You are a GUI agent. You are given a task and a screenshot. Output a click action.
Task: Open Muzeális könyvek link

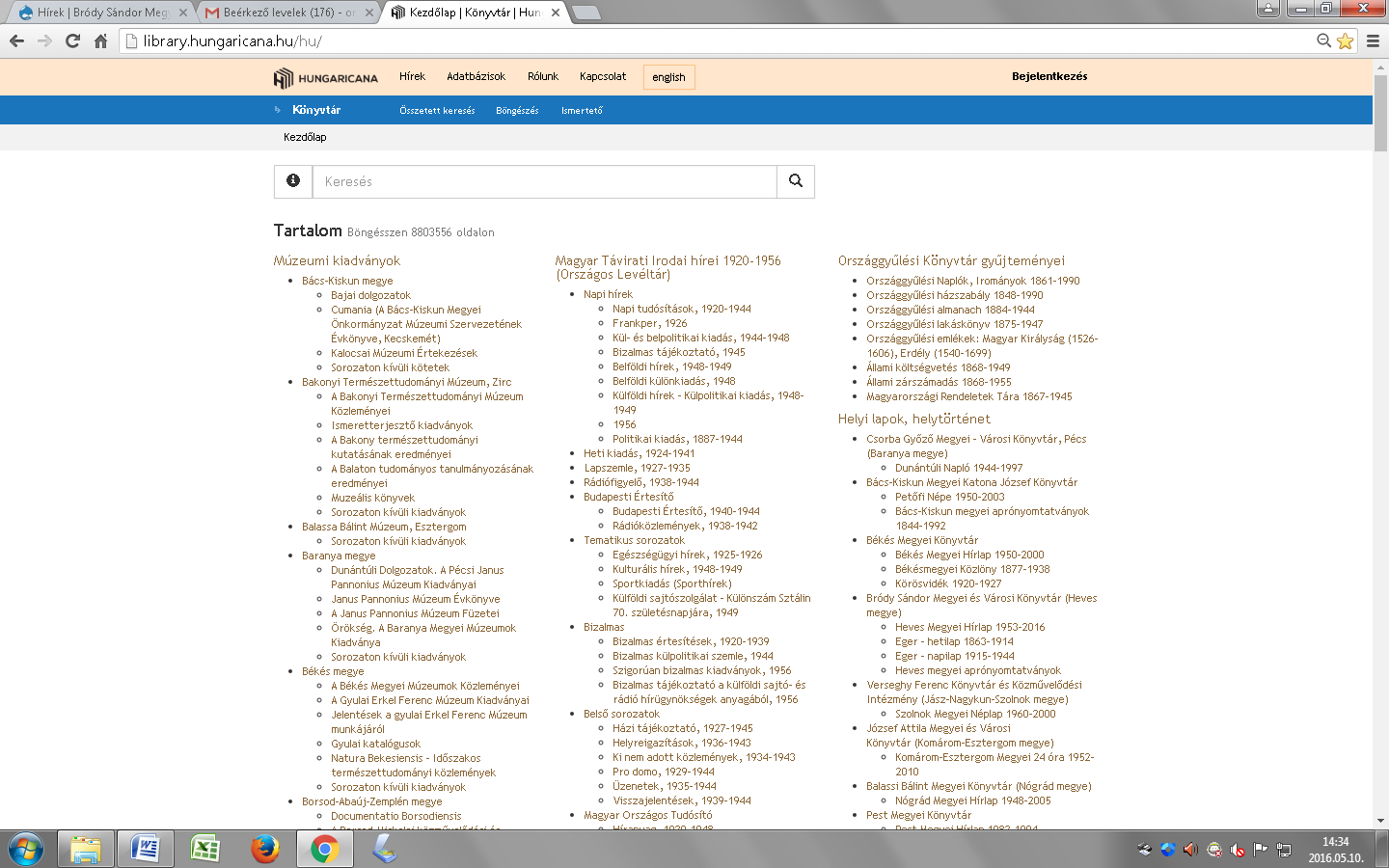372,498
